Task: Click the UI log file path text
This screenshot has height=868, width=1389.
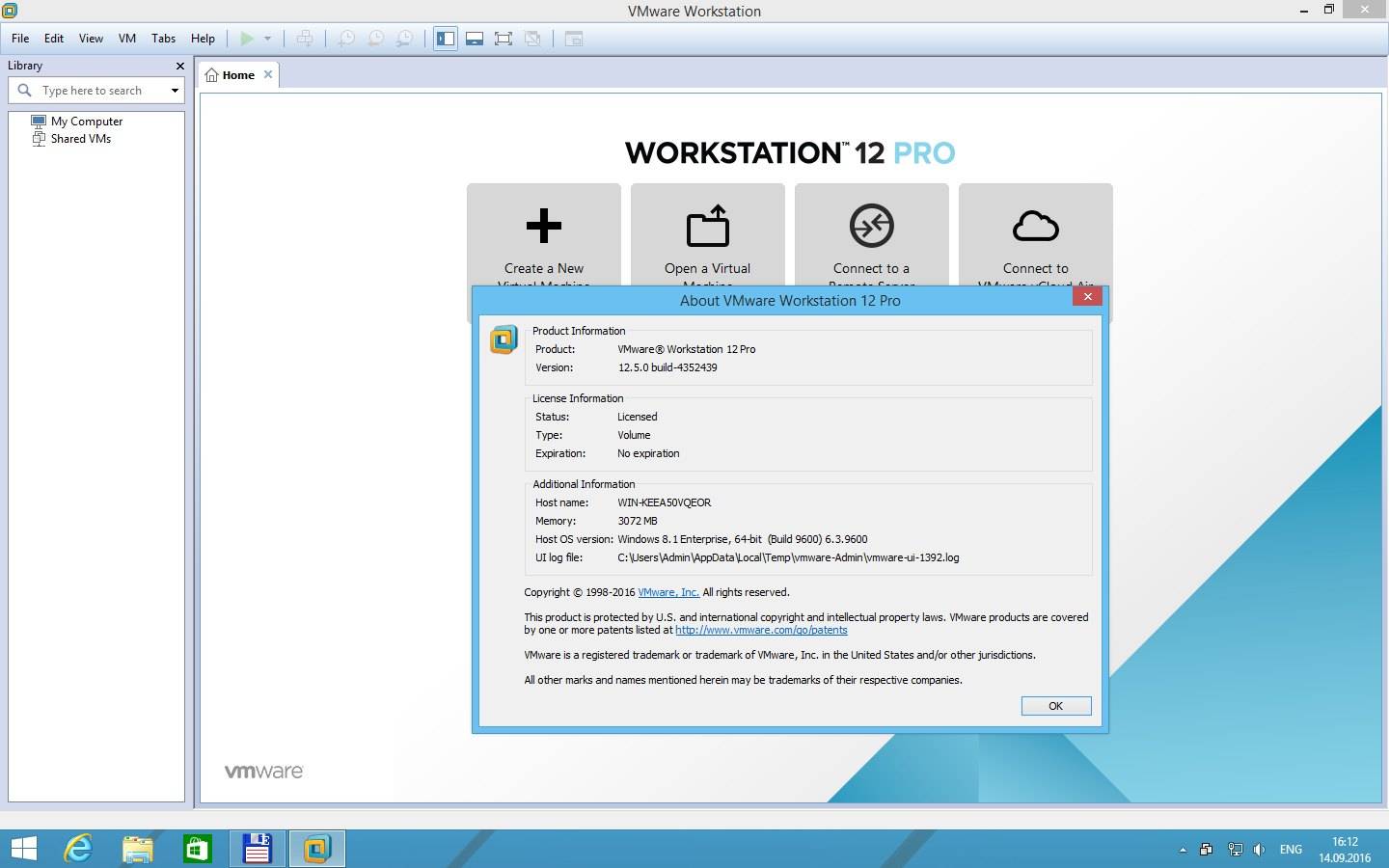Action: [x=788, y=557]
